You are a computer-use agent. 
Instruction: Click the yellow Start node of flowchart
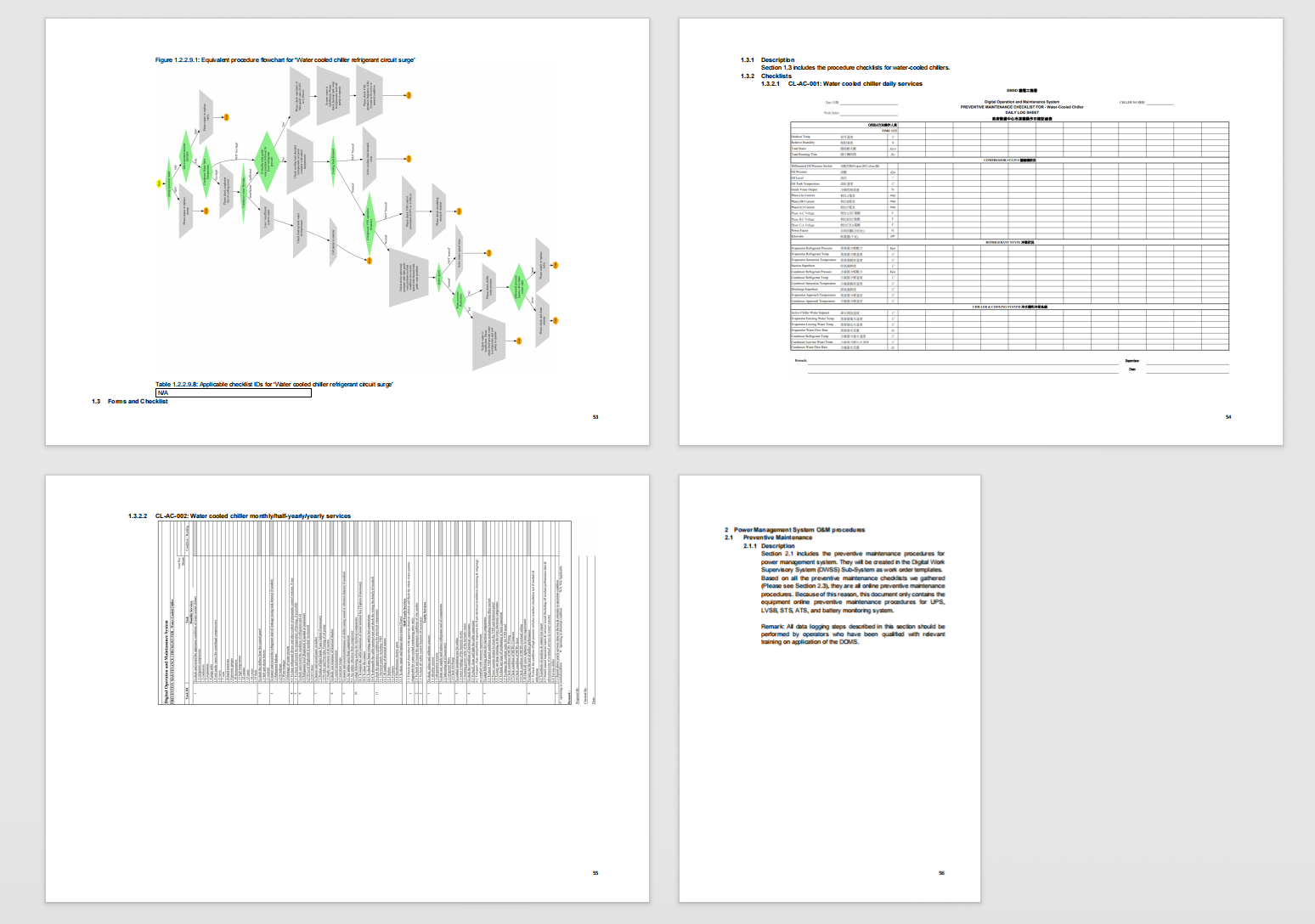click(x=159, y=183)
